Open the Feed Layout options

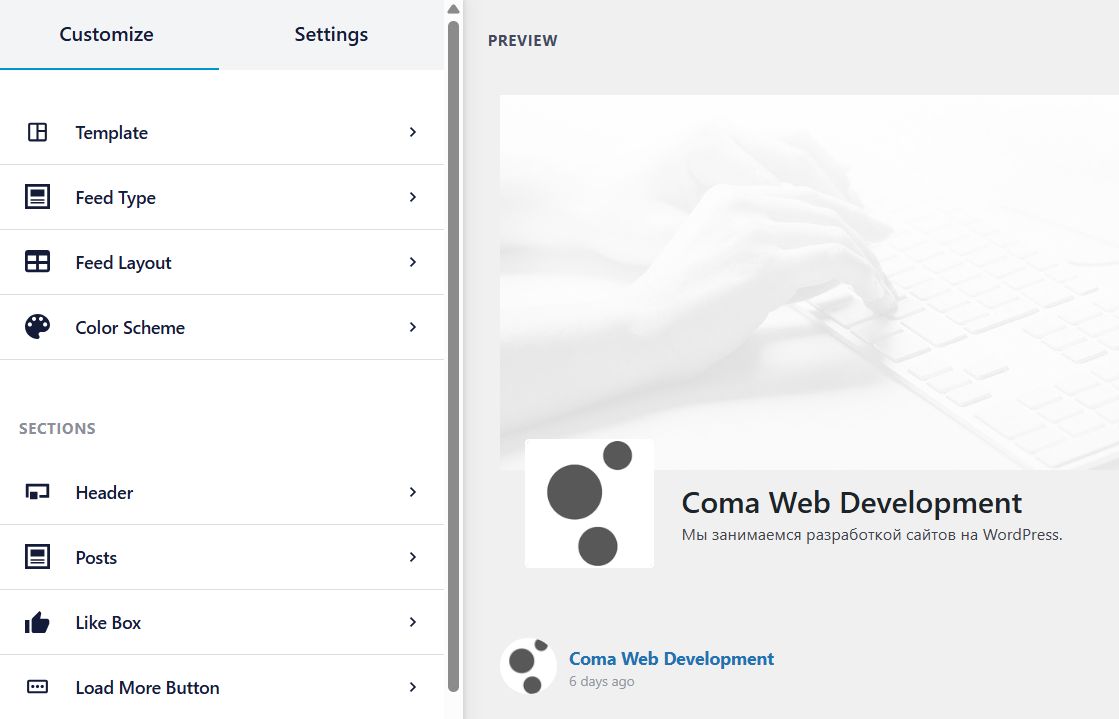(x=412, y=261)
